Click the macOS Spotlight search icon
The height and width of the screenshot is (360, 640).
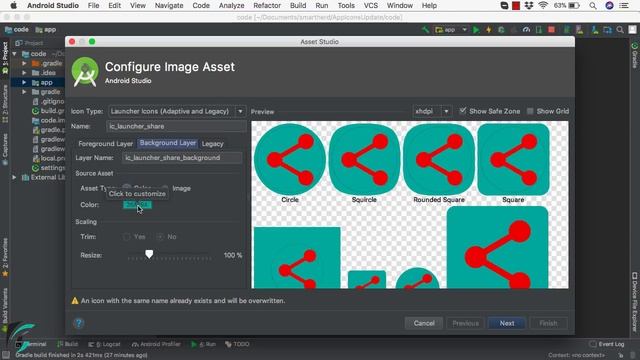pos(593,5)
